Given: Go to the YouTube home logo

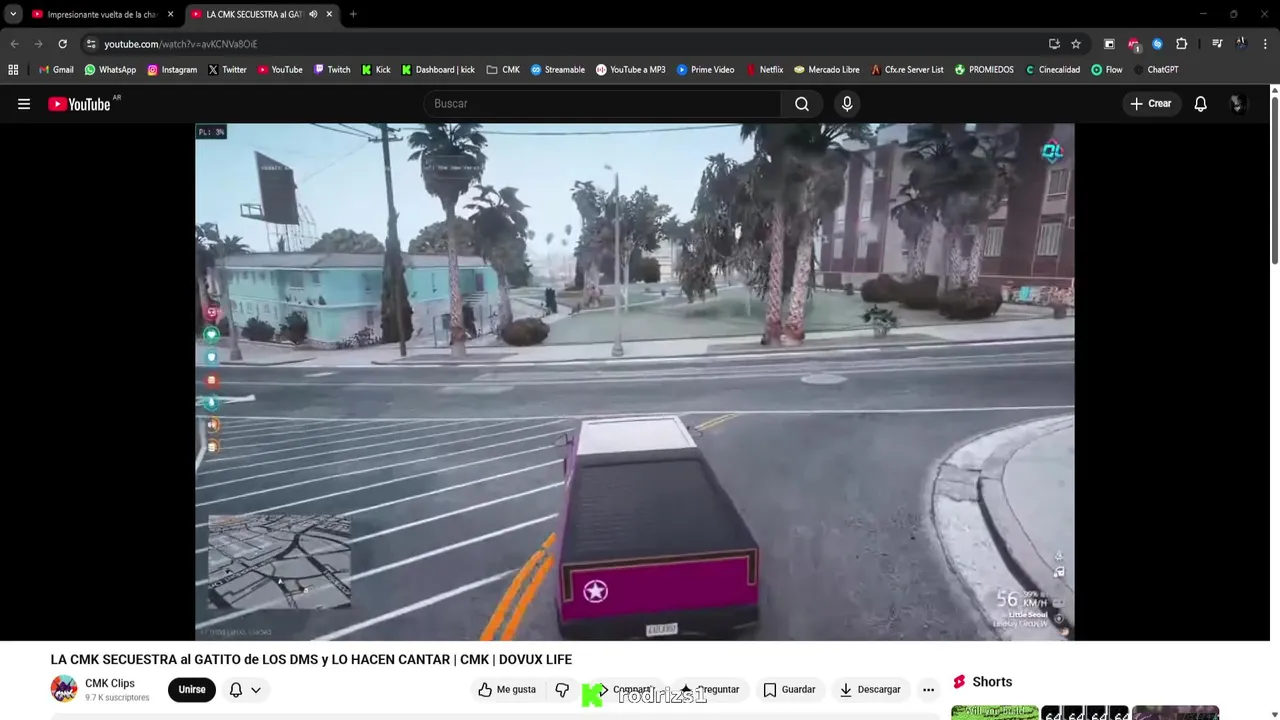Looking at the screenshot, I should pyautogui.click(x=79, y=104).
